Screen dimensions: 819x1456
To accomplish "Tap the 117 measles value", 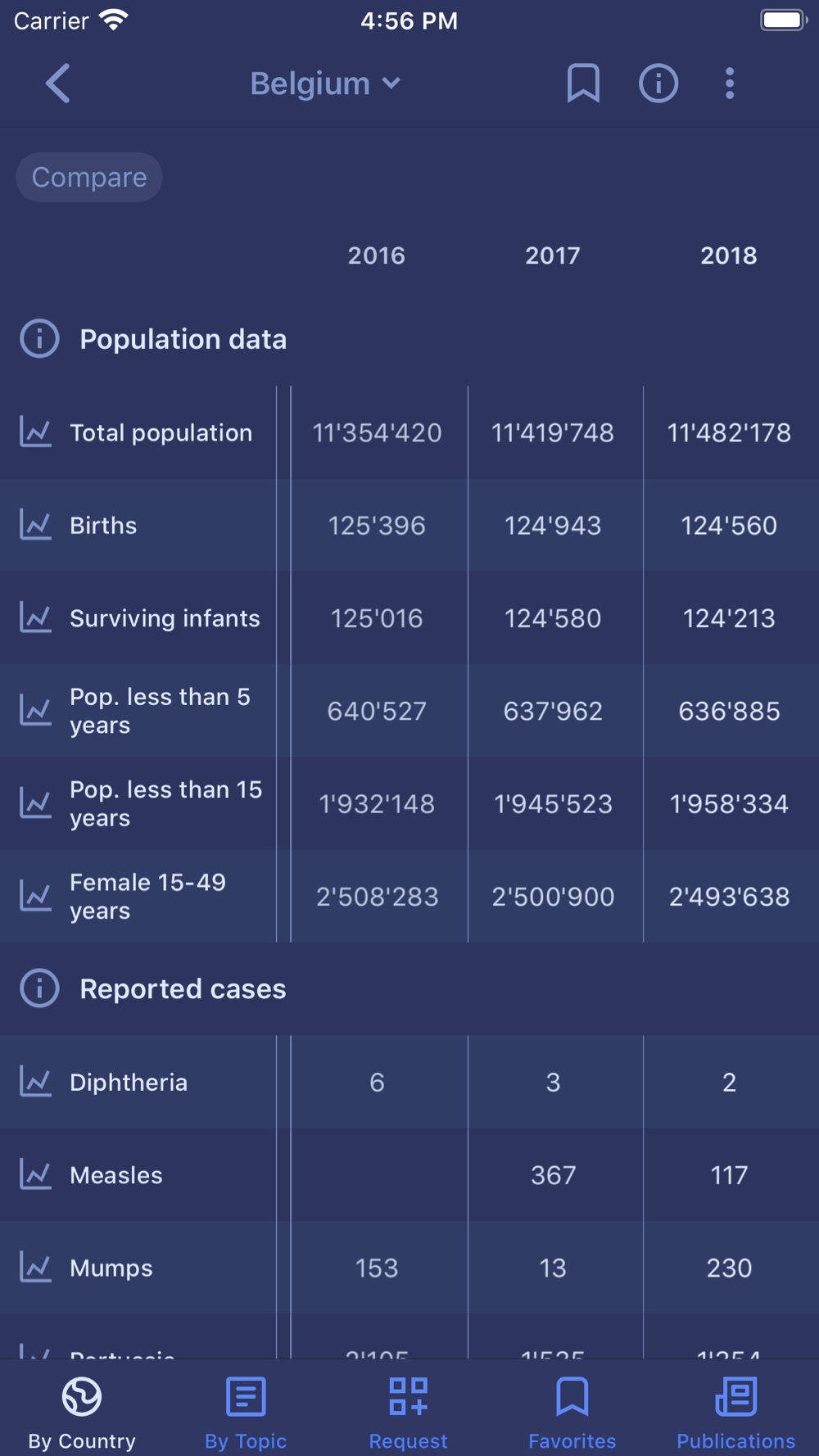I will [x=729, y=1175].
